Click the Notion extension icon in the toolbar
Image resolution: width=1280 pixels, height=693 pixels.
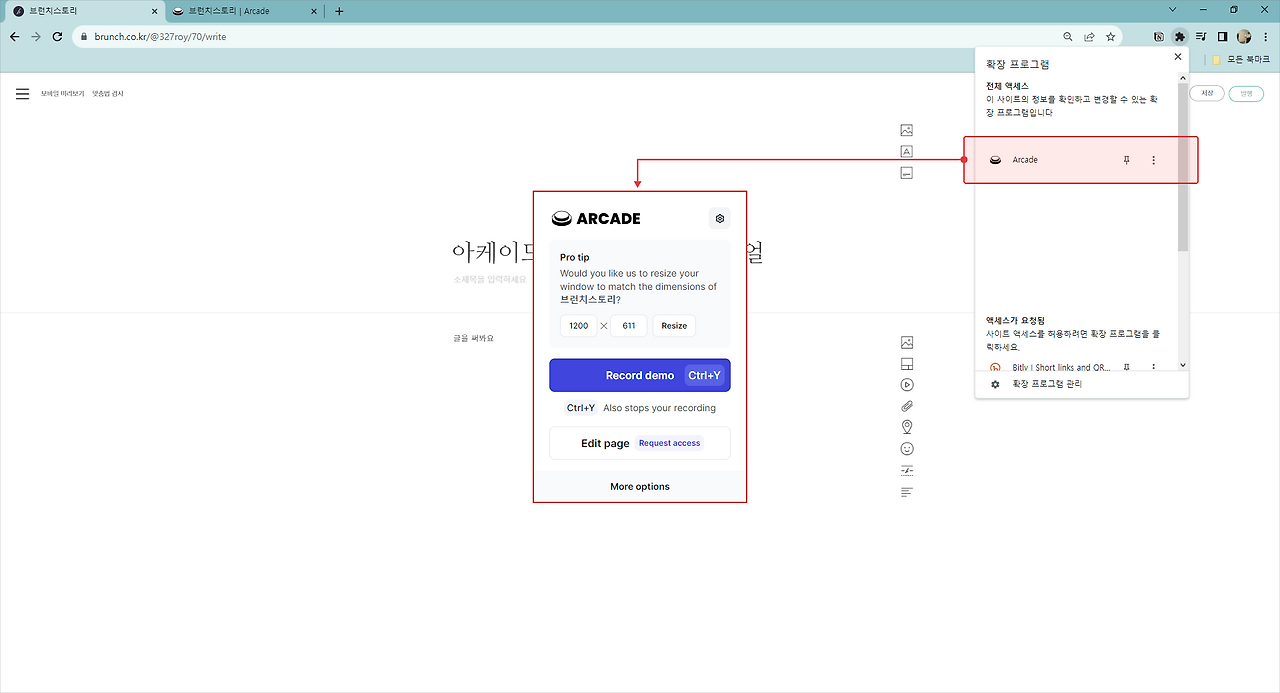point(1159,36)
